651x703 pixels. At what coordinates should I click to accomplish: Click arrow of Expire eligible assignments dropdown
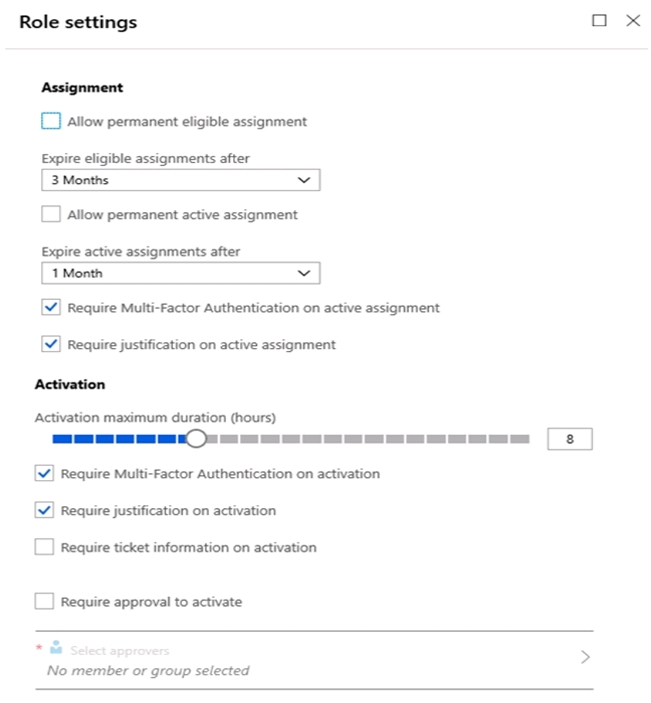[x=304, y=180]
